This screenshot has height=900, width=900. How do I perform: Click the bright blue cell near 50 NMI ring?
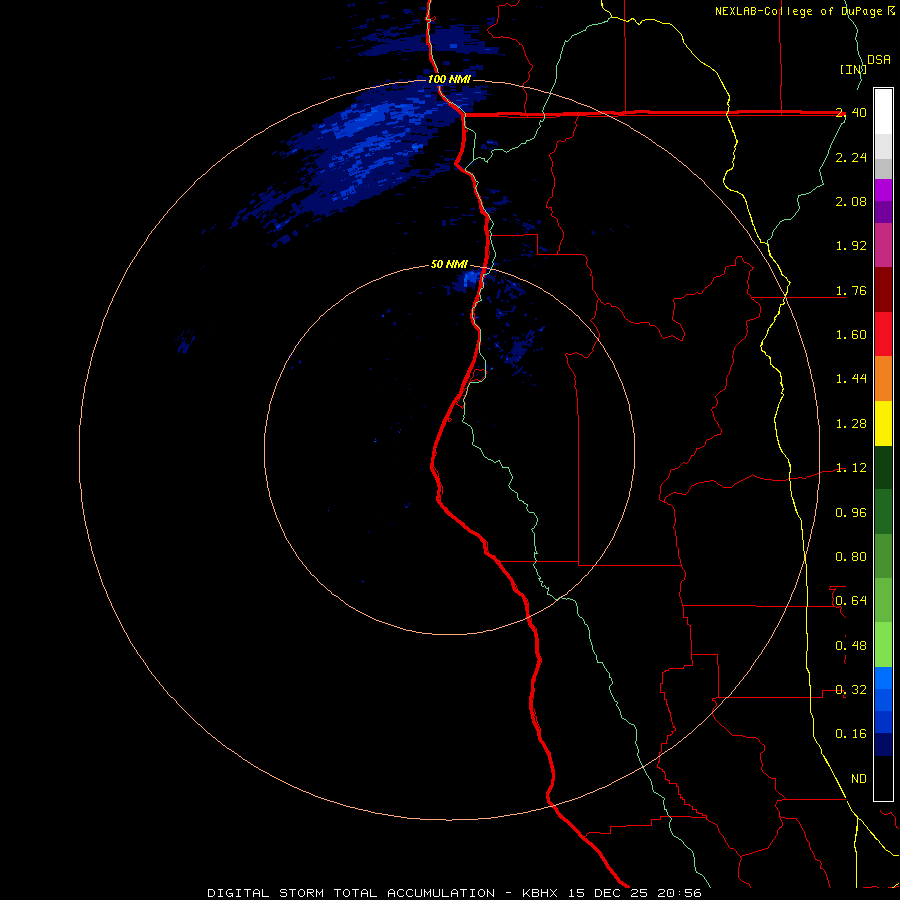point(471,278)
